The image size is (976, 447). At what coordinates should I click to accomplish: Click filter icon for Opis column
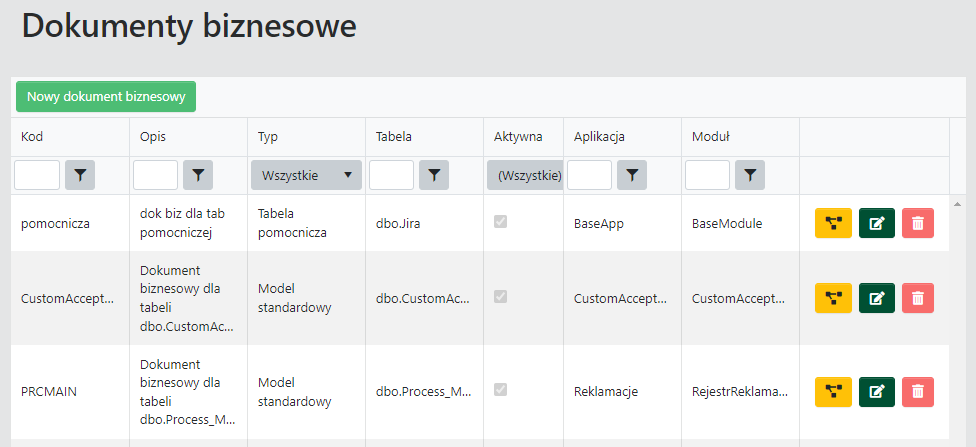(198, 175)
